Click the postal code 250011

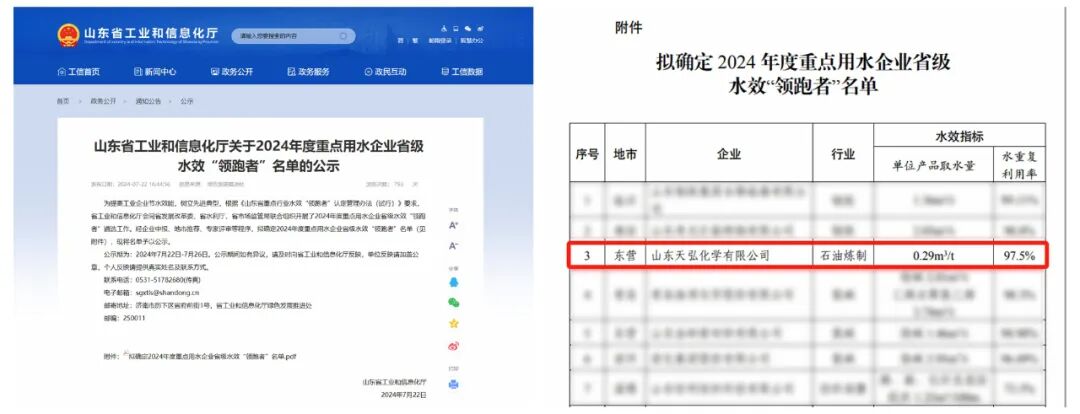click(x=136, y=318)
